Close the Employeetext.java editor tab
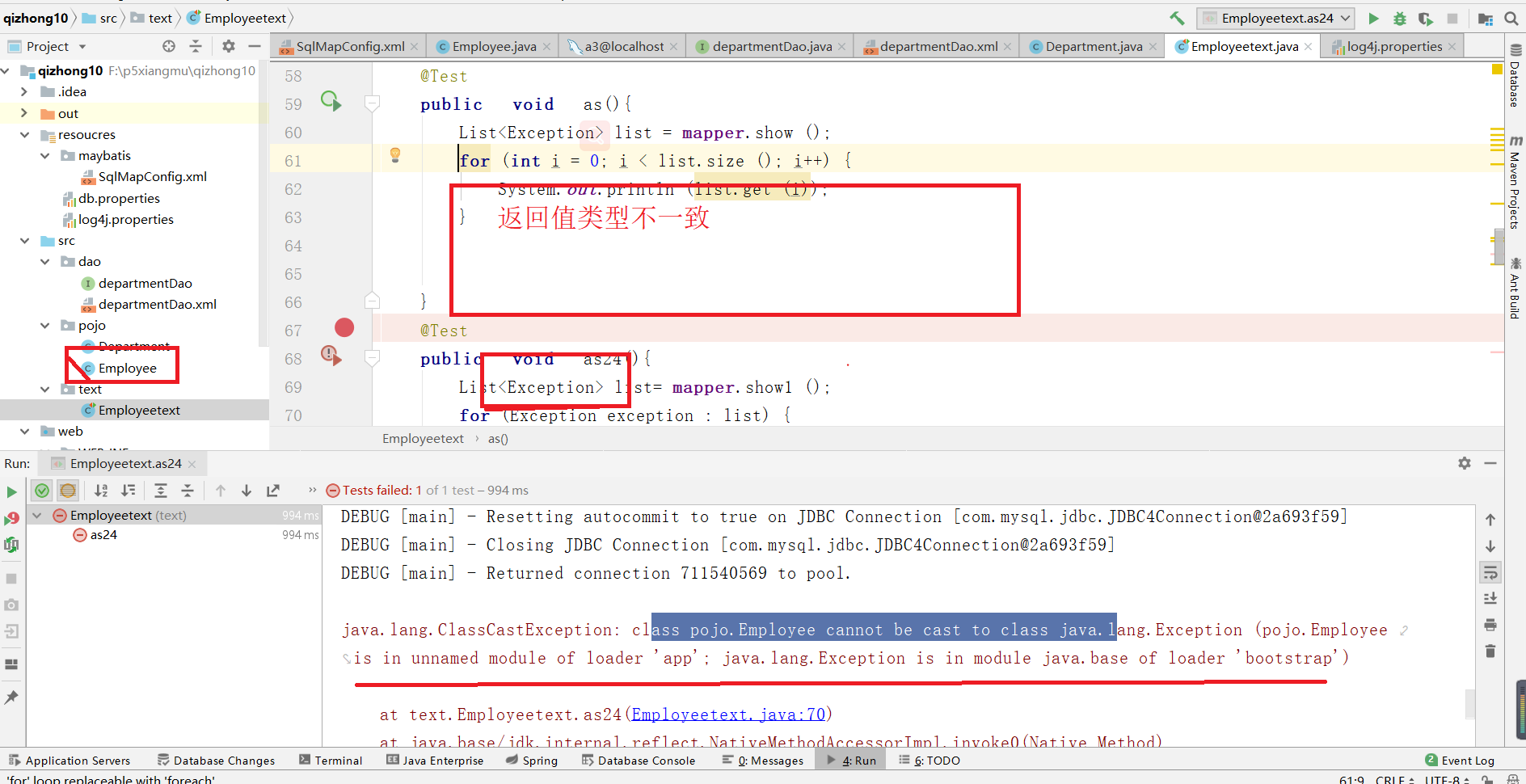This screenshot has width=1526, height=784. [x=1308, y=47]
